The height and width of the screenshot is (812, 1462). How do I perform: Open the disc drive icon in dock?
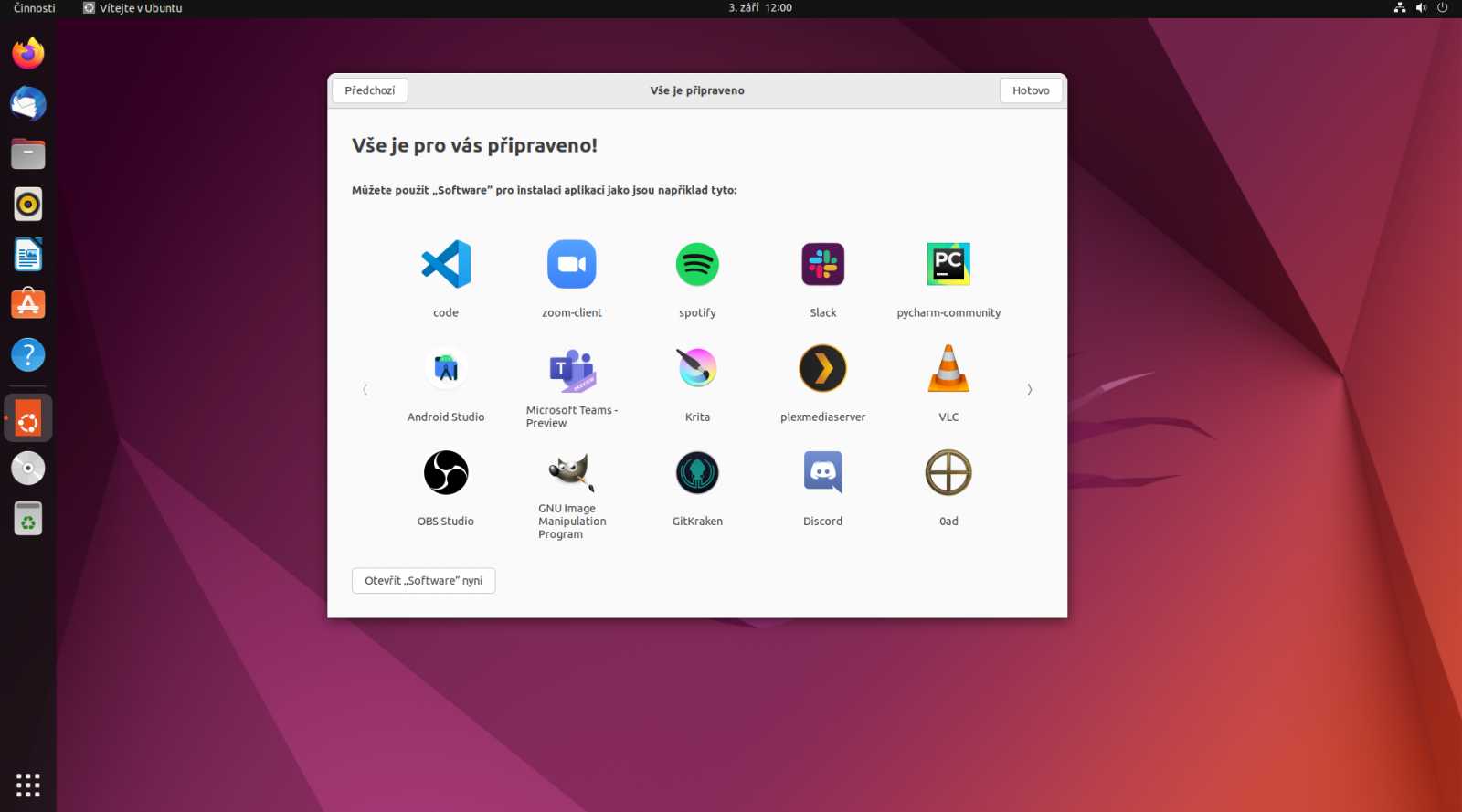tap(28, 469)
